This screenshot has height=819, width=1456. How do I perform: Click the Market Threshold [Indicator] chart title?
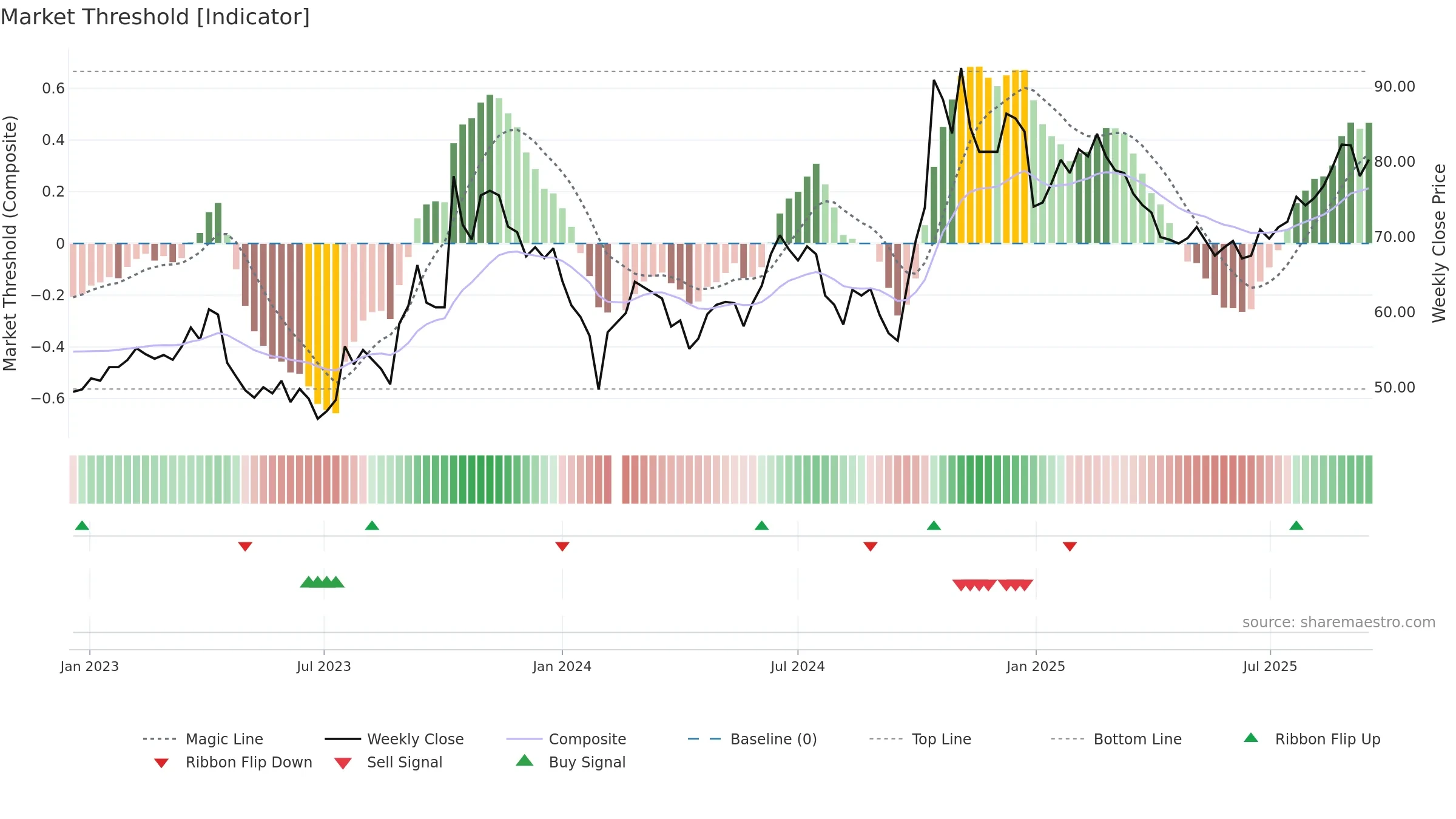[155, 17]
